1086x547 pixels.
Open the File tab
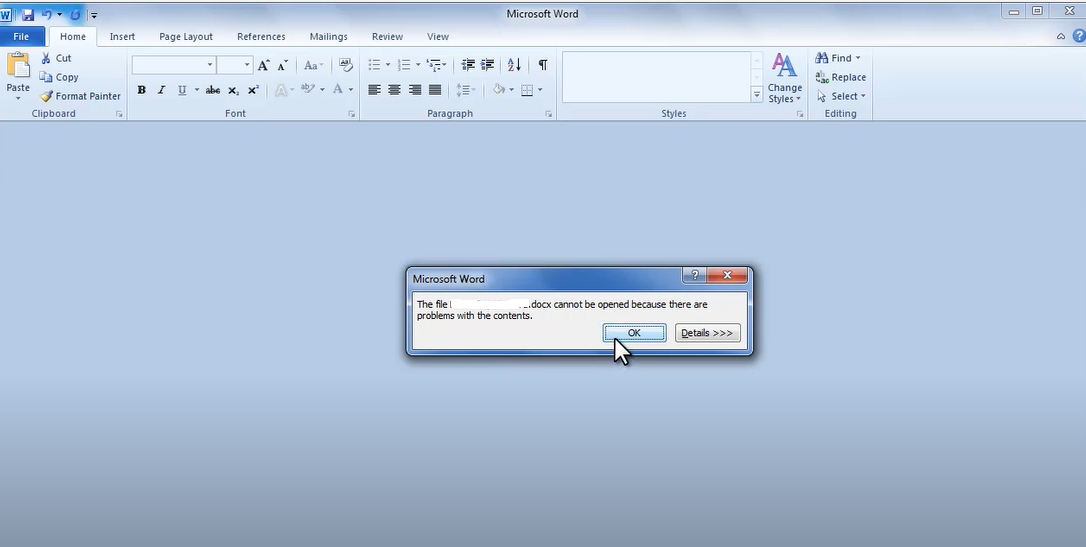click(21, 37)
